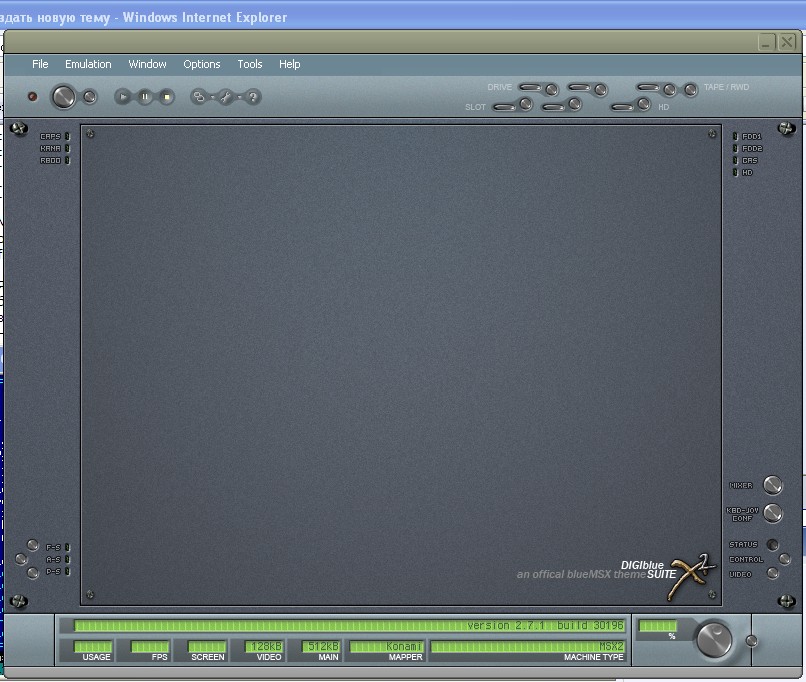Click the small reset knob beside power knob
Image resolution: width=806 pixels, height=682 pixels.
[x=90, y=97]
